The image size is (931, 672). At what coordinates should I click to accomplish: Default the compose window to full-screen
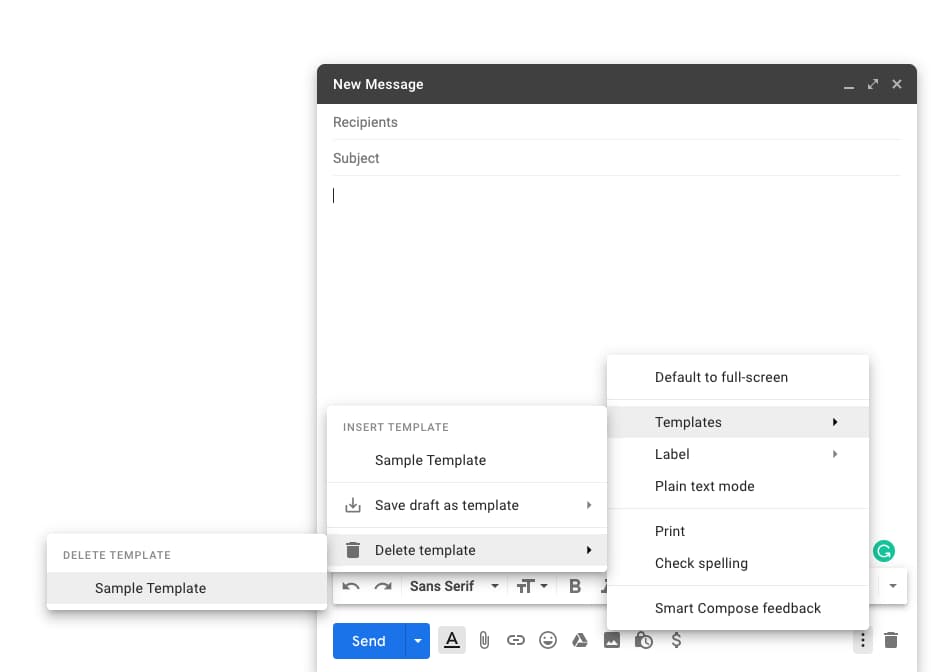[723, 377]
